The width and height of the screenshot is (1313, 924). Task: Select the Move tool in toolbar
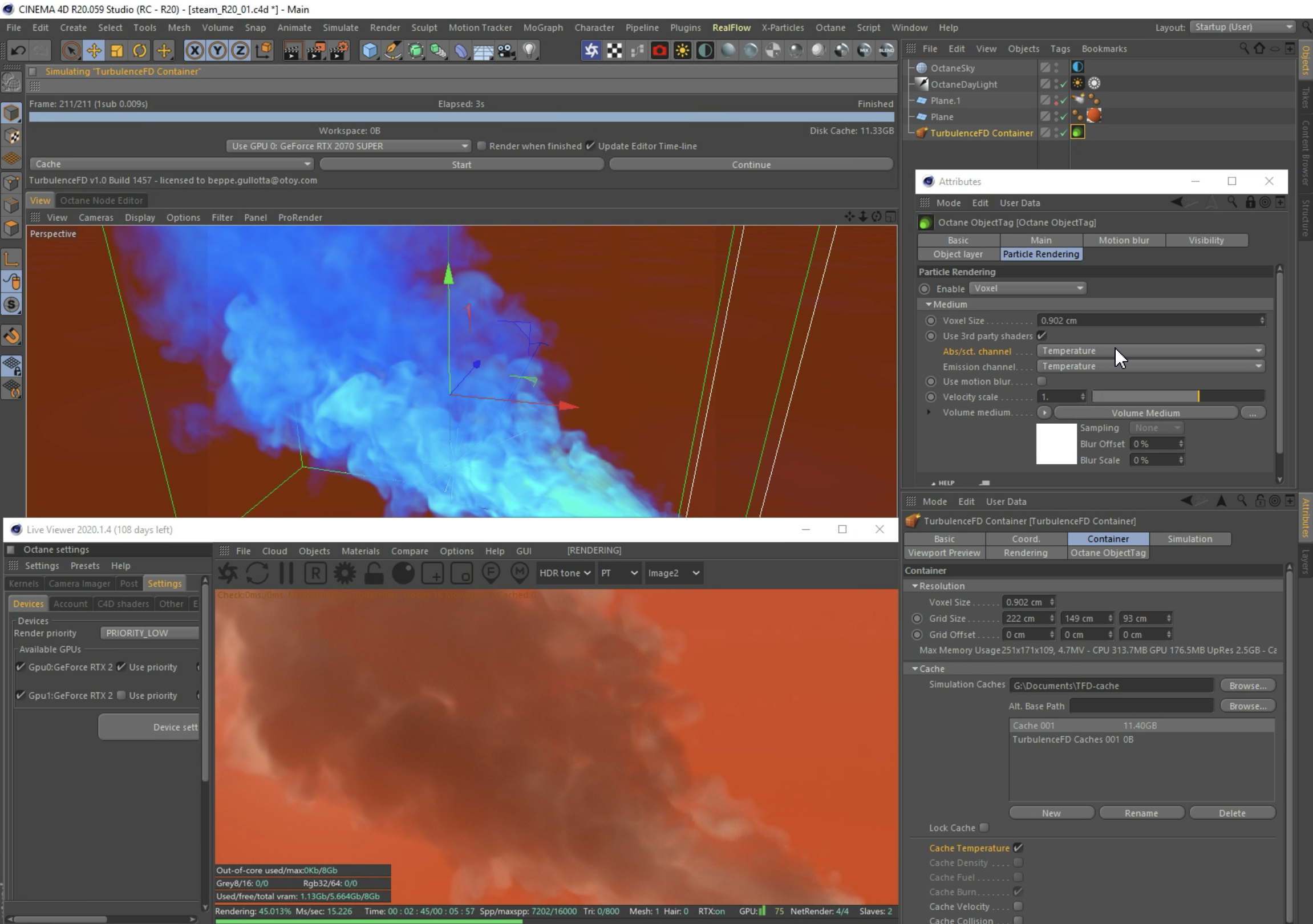click(x=94, y=51)
